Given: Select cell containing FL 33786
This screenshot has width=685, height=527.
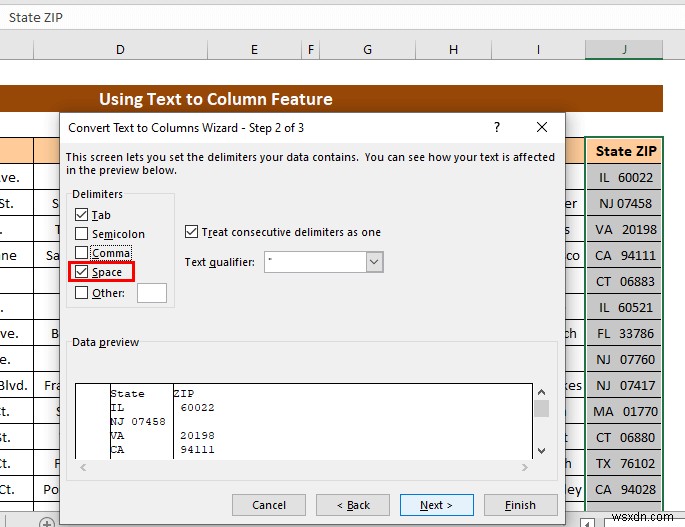Looking at the screenshot, I should pos(624,333).
